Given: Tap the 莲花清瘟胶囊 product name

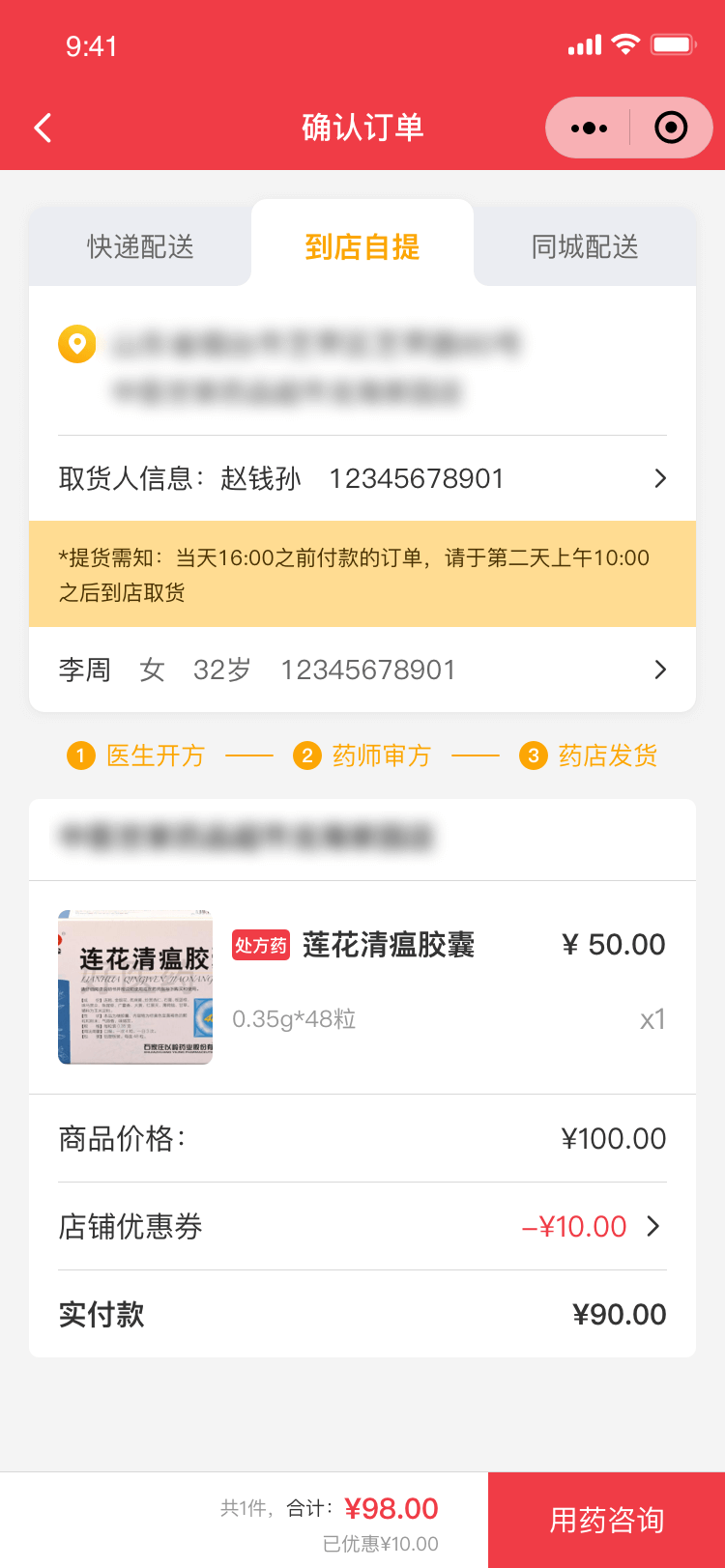Looking at the screenshot, I should (x=389, y=945).
